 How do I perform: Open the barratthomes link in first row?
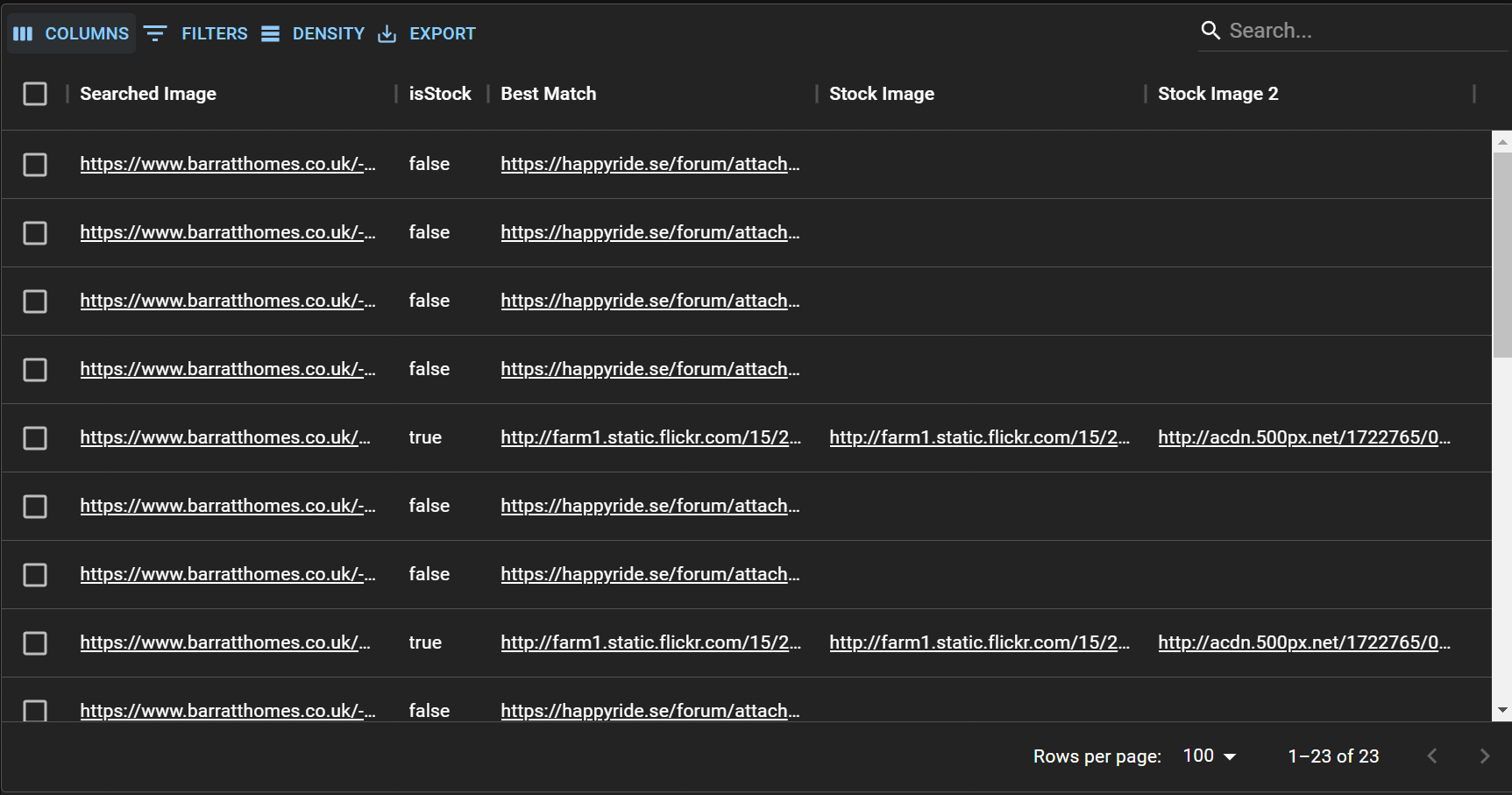pos(228,164)
